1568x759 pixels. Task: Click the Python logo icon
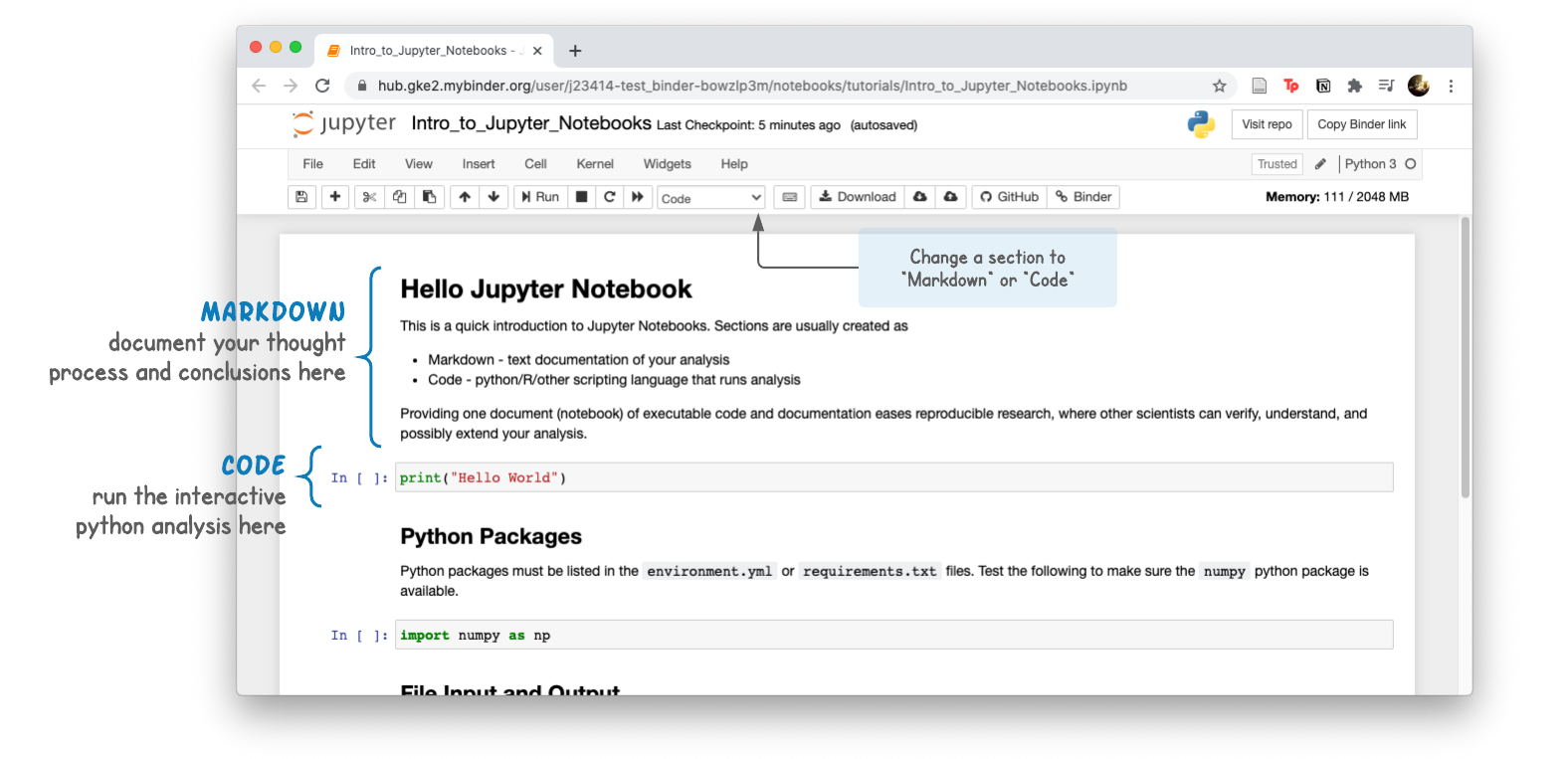1201,124
